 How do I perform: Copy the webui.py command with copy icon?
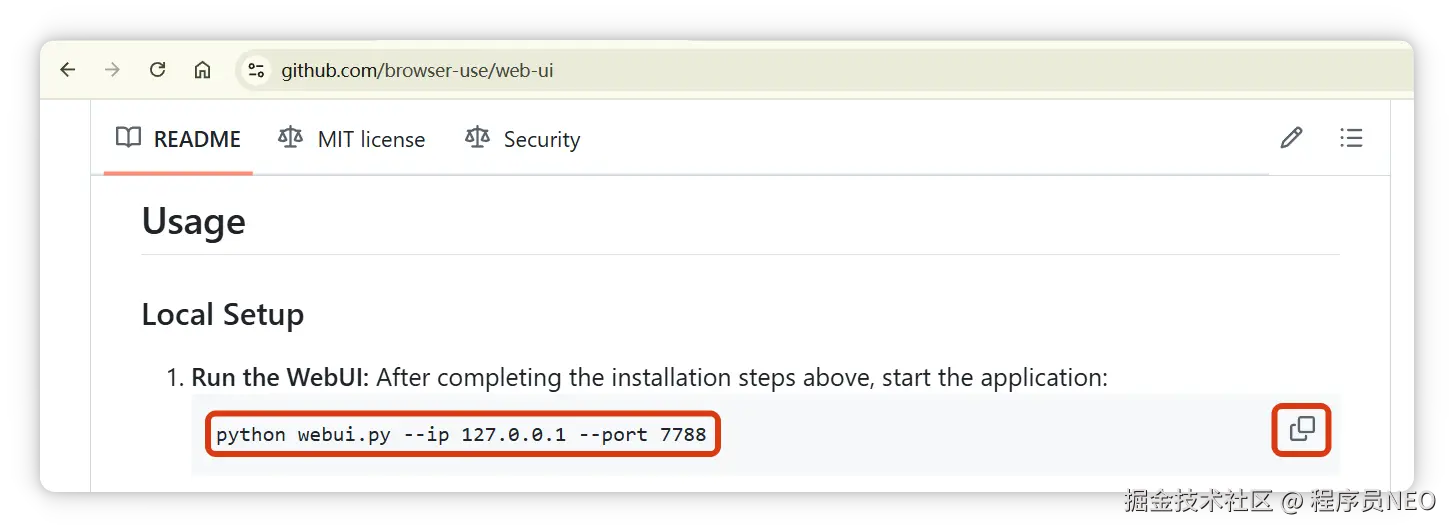(1302, 430)
